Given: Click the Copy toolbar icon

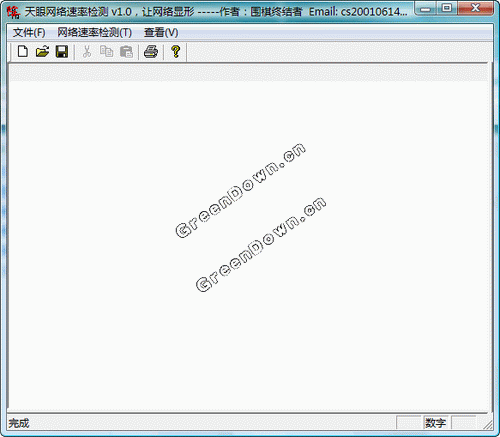Looking at the screenshot, I should [106, 52].
